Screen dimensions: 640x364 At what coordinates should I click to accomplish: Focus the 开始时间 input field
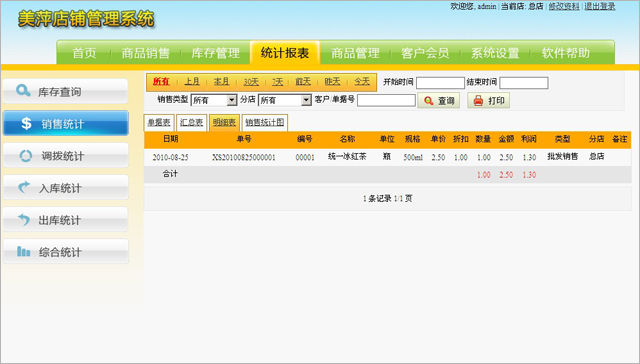click(x=440, y=83)
